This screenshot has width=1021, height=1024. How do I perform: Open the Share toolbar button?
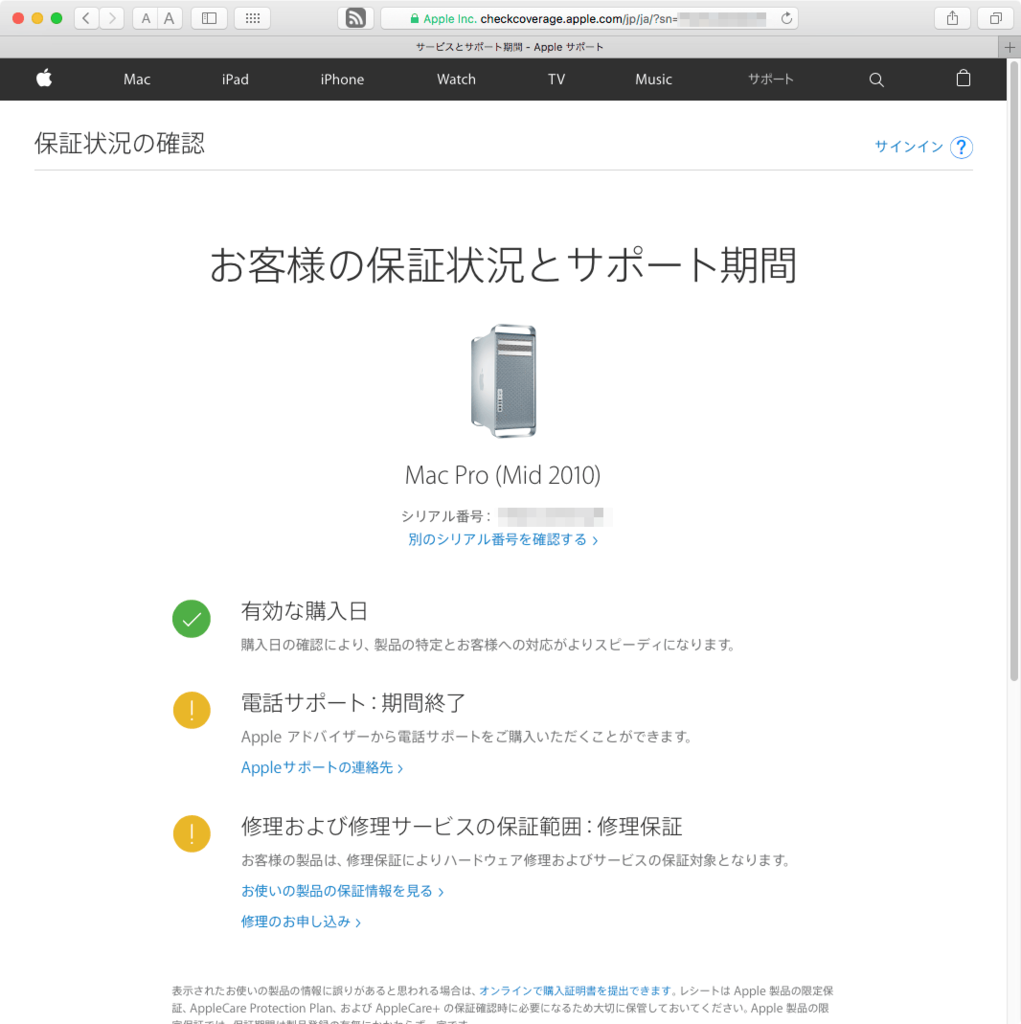(x=952, y=18)
